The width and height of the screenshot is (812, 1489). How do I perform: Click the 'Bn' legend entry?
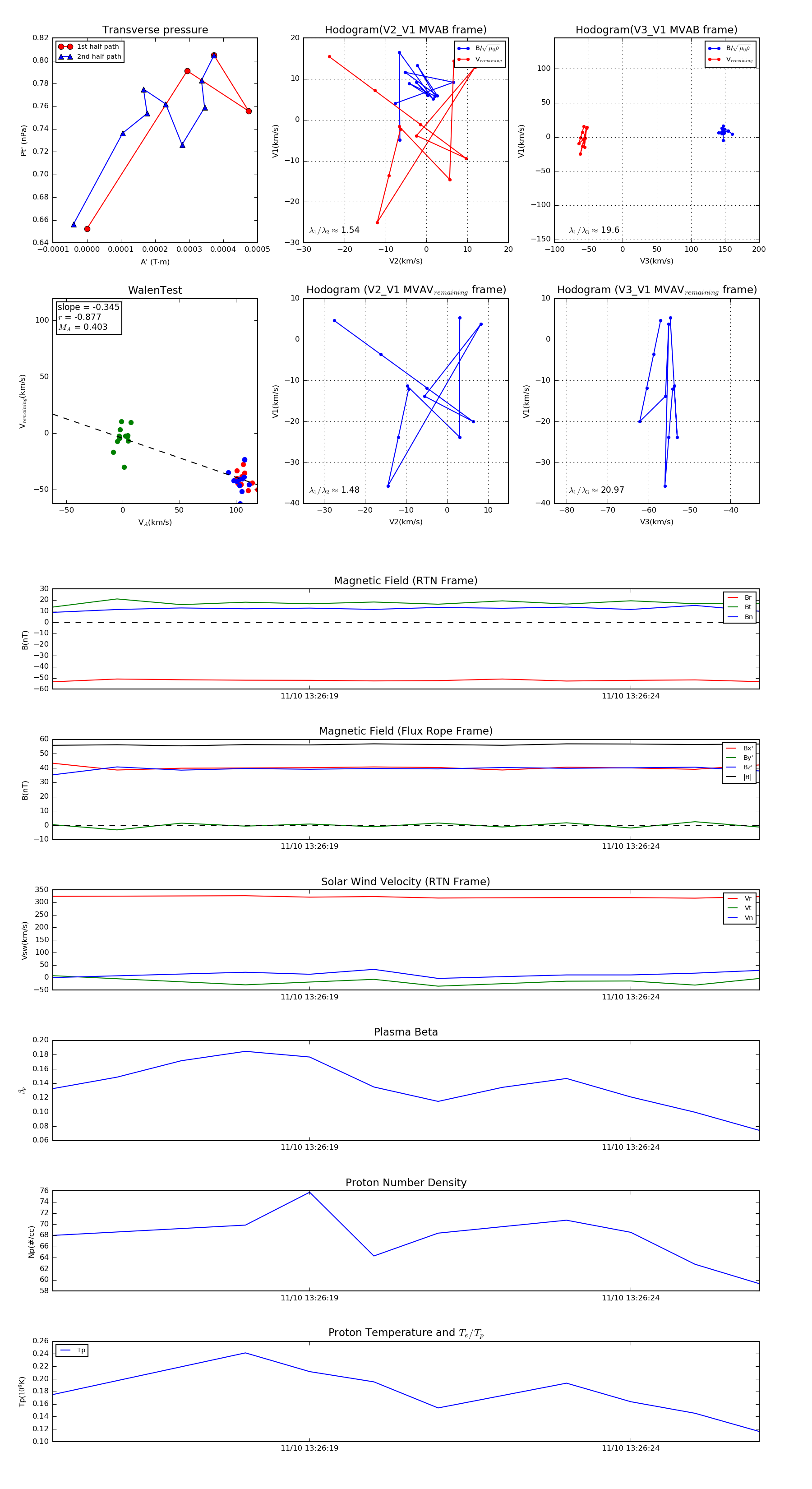tap(740, 617)
